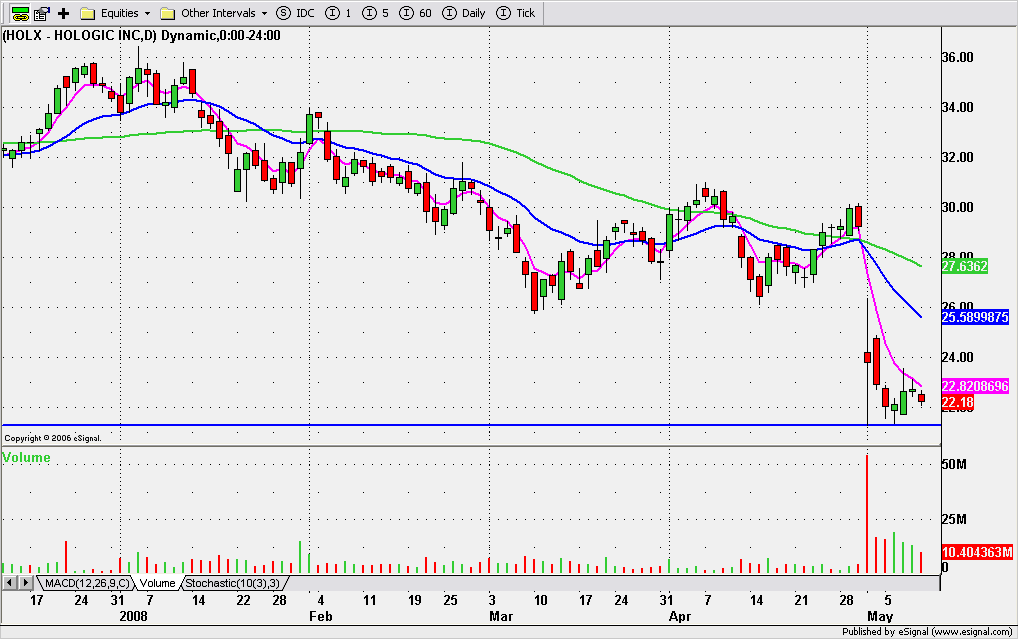Image resolution: width=1018 pixels, height=639 pixels.
Task: Click the Apr month label on time axis
Action: 680,616
